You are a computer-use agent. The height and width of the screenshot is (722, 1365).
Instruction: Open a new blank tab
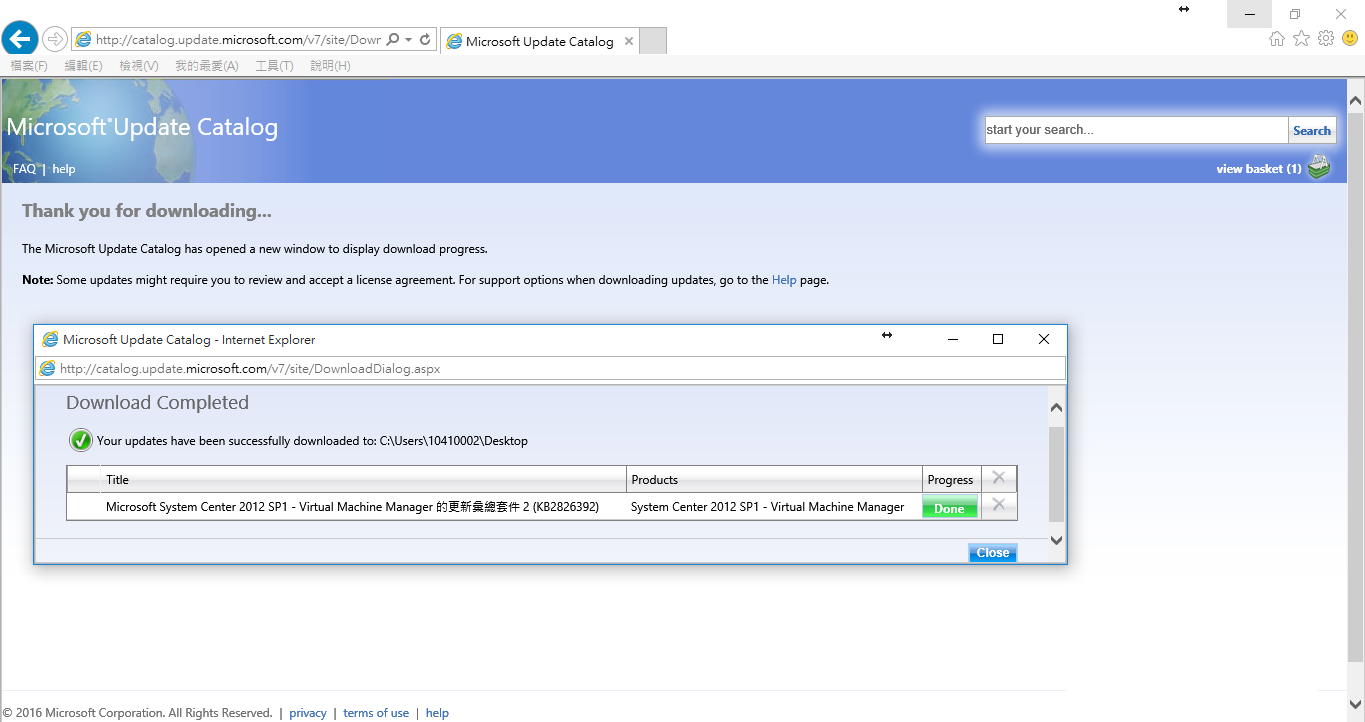(x=653, y=41)
